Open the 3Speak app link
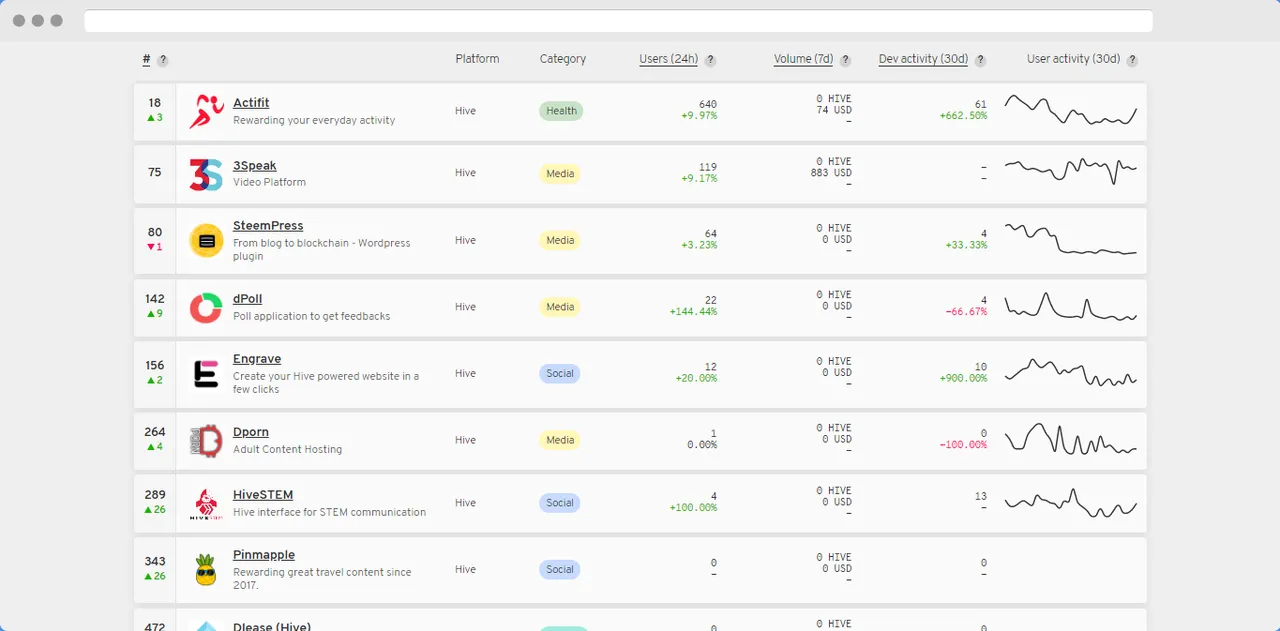The image size is (1280, 631). pos(255,166)
